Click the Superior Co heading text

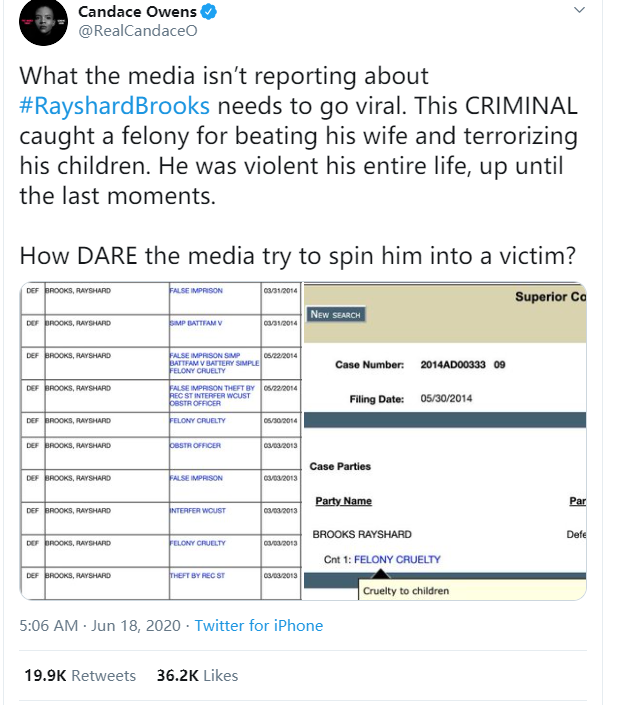[550, 297]
